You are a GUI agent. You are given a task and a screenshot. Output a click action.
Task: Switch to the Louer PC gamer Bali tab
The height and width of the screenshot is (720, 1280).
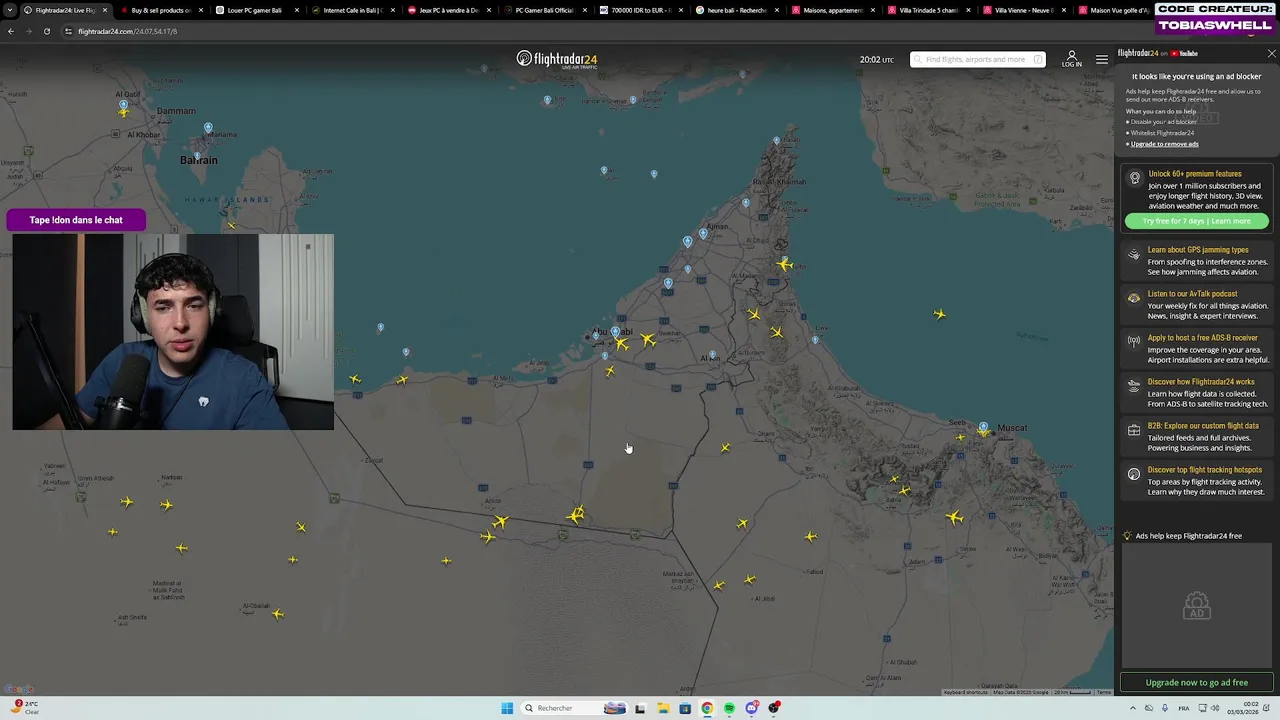point(255,10)
